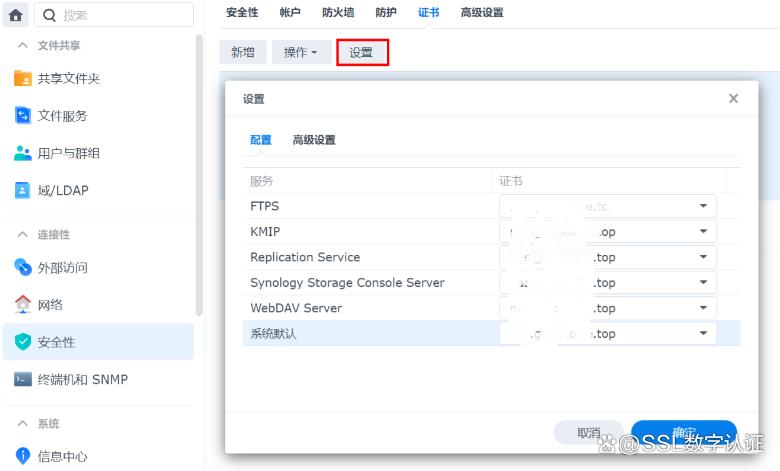The image size is (780, 471).
Task: Select the FTPS service row label
Action: pyautogui.click(x=265, y=206)
